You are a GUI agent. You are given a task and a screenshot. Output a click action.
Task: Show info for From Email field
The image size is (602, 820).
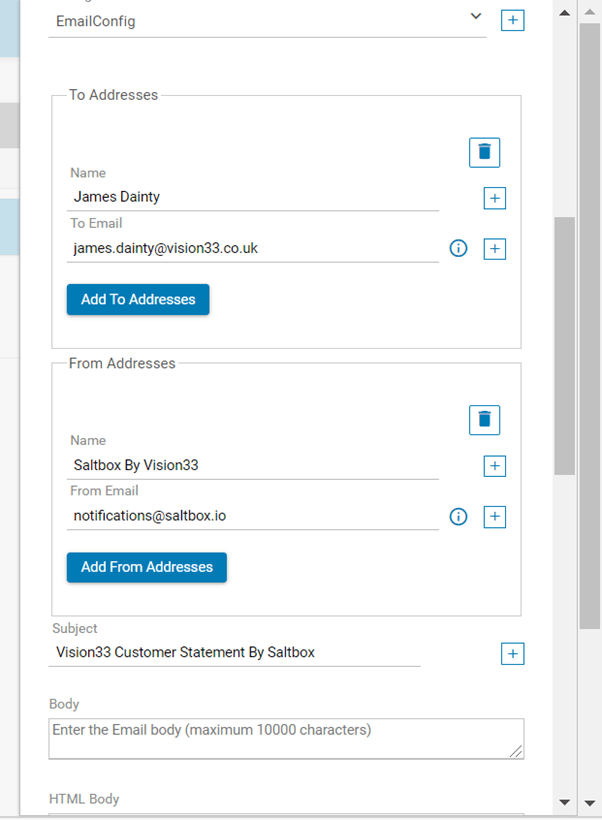tap(459, 517)
